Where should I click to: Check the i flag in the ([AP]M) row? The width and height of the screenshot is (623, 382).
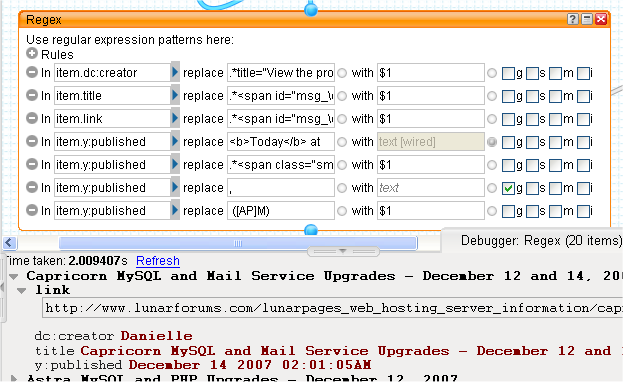coord(583,211)
